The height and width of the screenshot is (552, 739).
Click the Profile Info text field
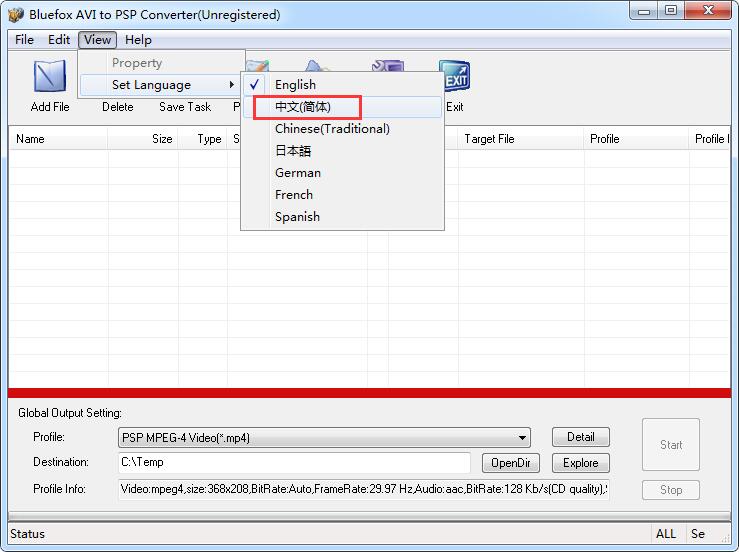pyautogui.click(x=364, y=489)
